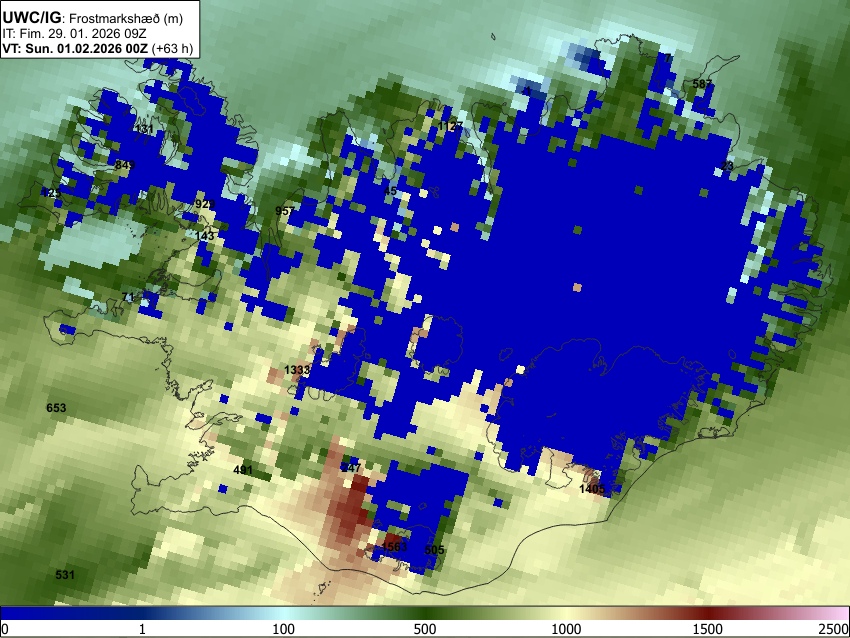
Task: Click the map value label '71'
Action: [127, 297]
